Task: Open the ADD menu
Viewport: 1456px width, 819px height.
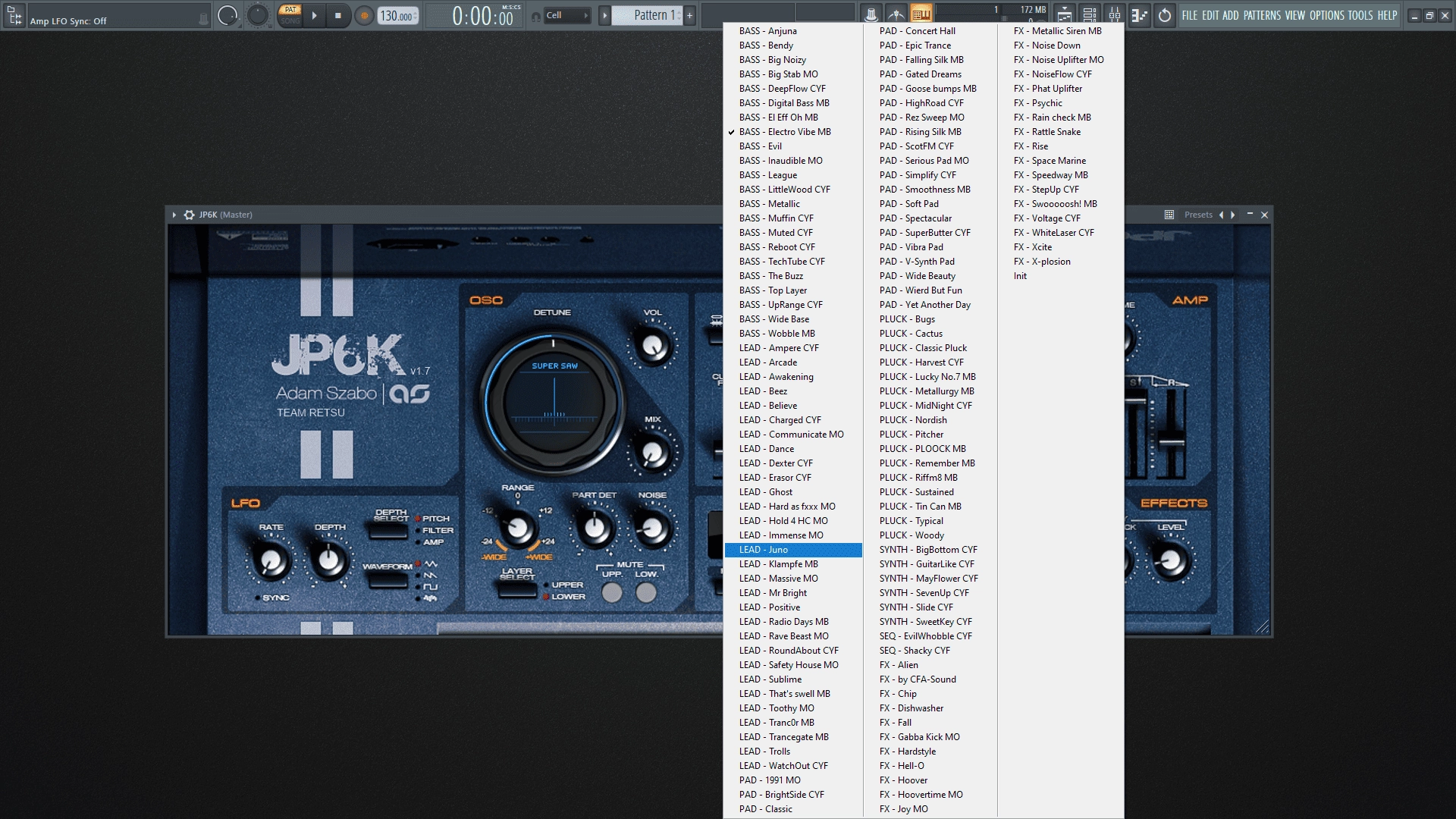Action: [1231, 15]
